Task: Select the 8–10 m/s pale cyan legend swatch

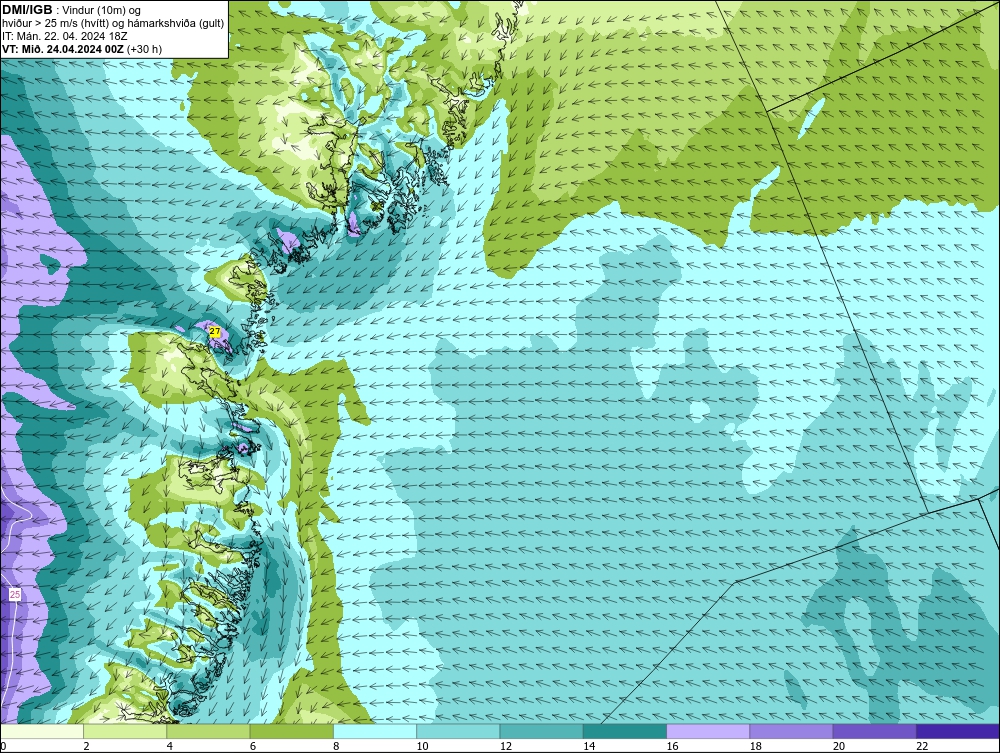Action: (375, 731)
